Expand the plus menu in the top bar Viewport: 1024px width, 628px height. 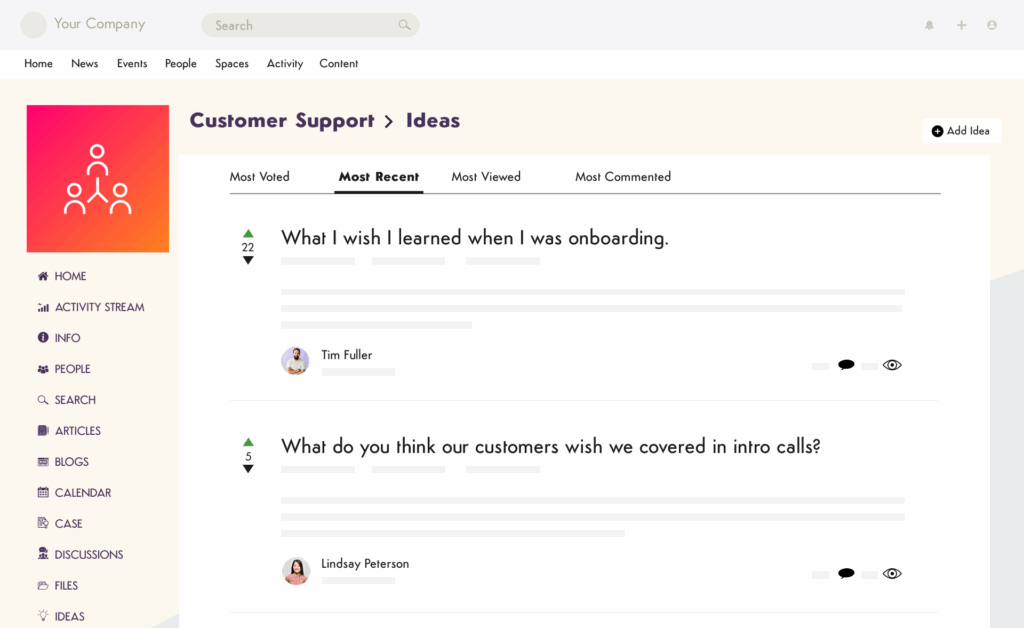point(960,24)
